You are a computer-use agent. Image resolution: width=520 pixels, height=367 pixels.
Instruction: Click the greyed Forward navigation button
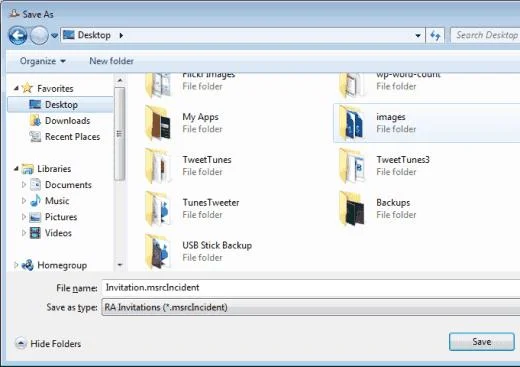click(39, 35)
